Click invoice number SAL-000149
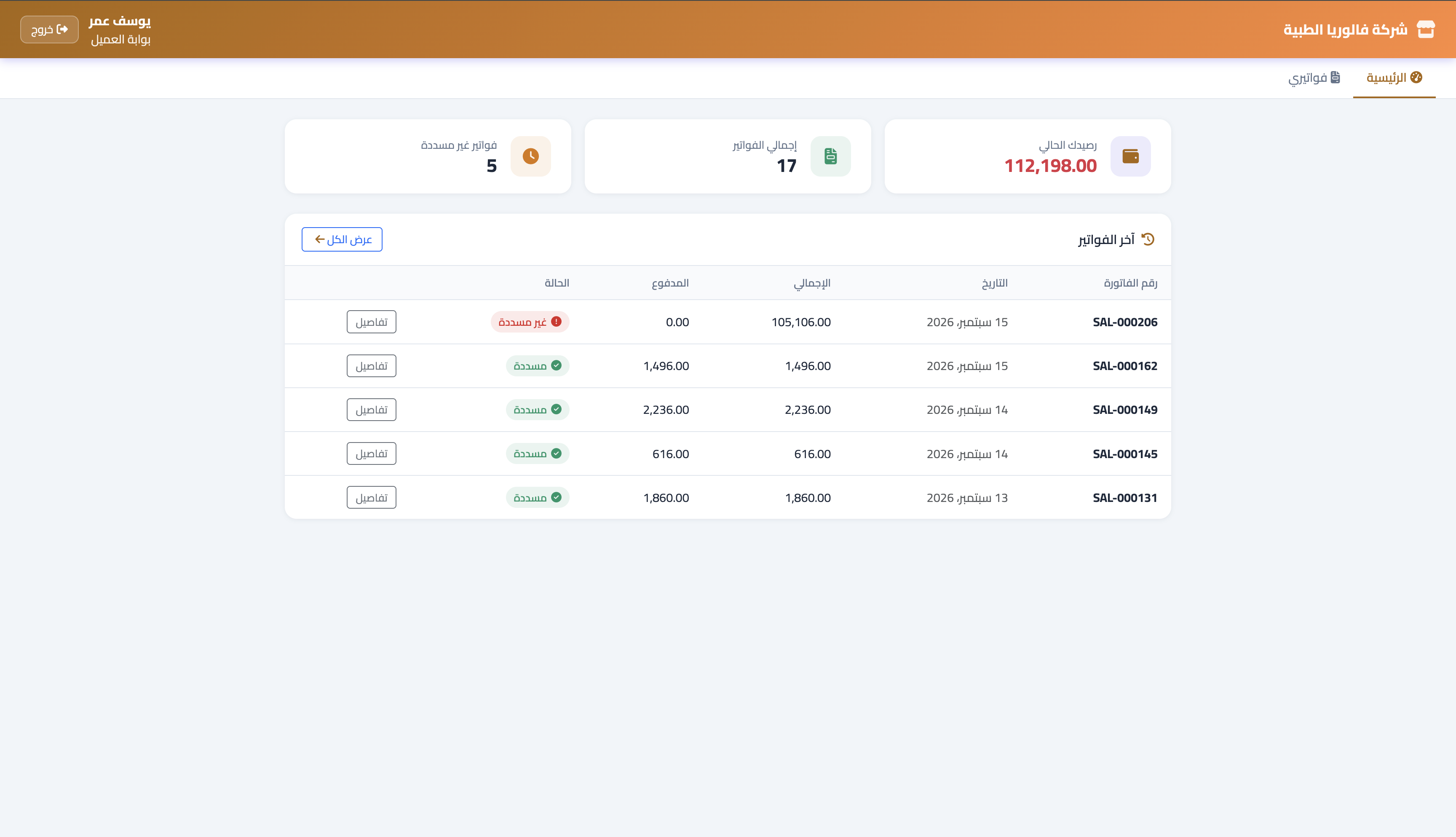 [1124, 410]
